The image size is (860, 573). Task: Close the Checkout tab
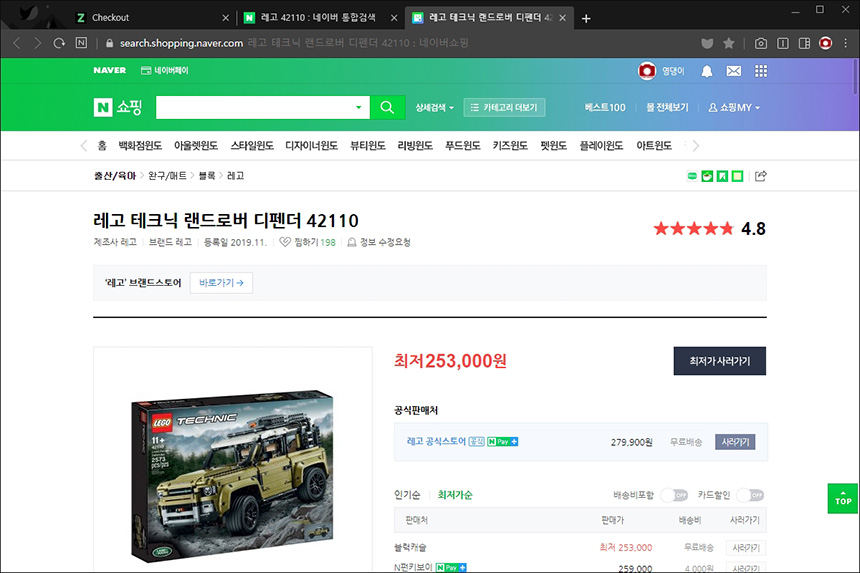point(225,18)
